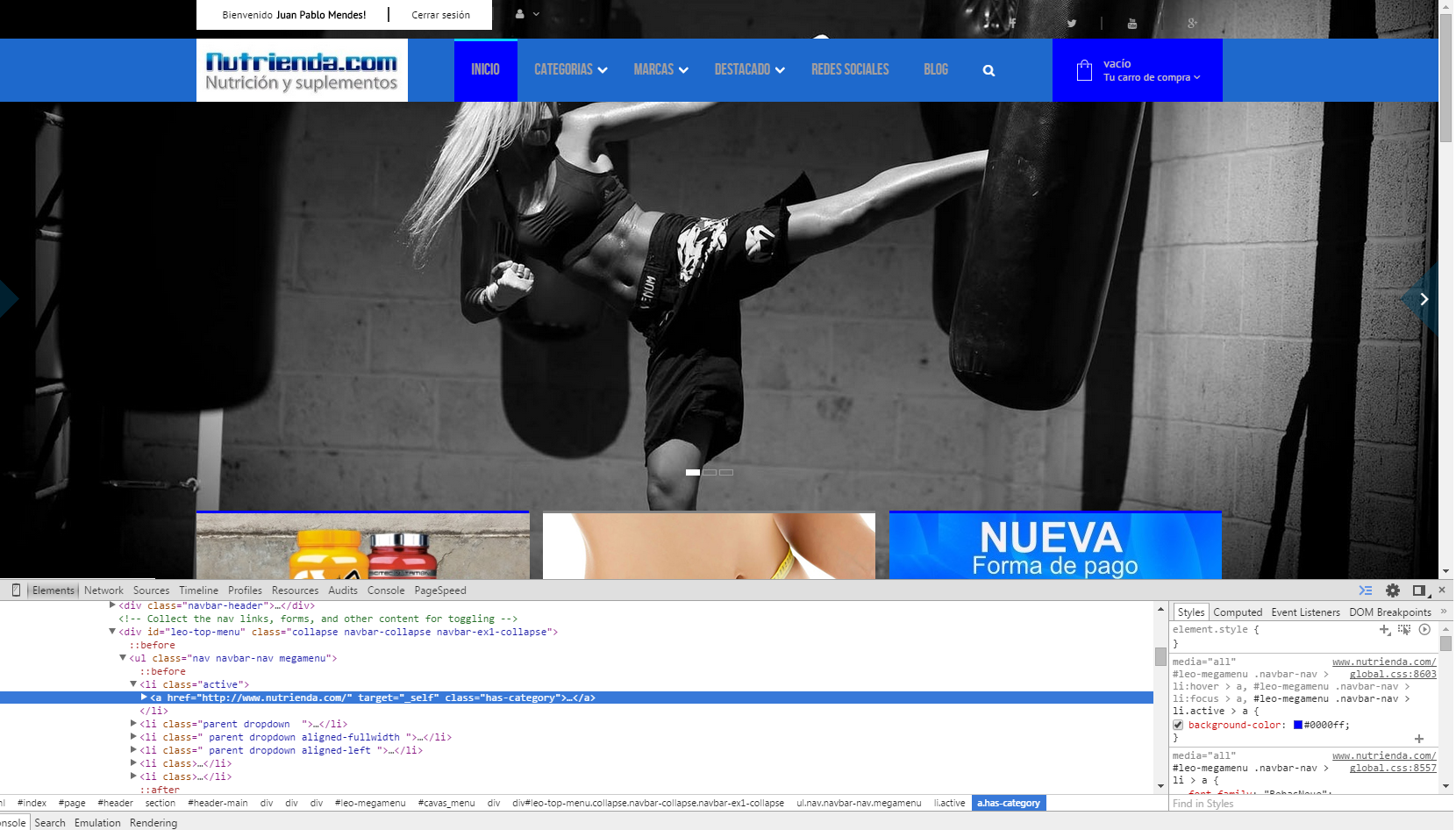1456x830 pixels.
Task: Toggle element state icon in Styles
Action: [x=1404, y=629]
